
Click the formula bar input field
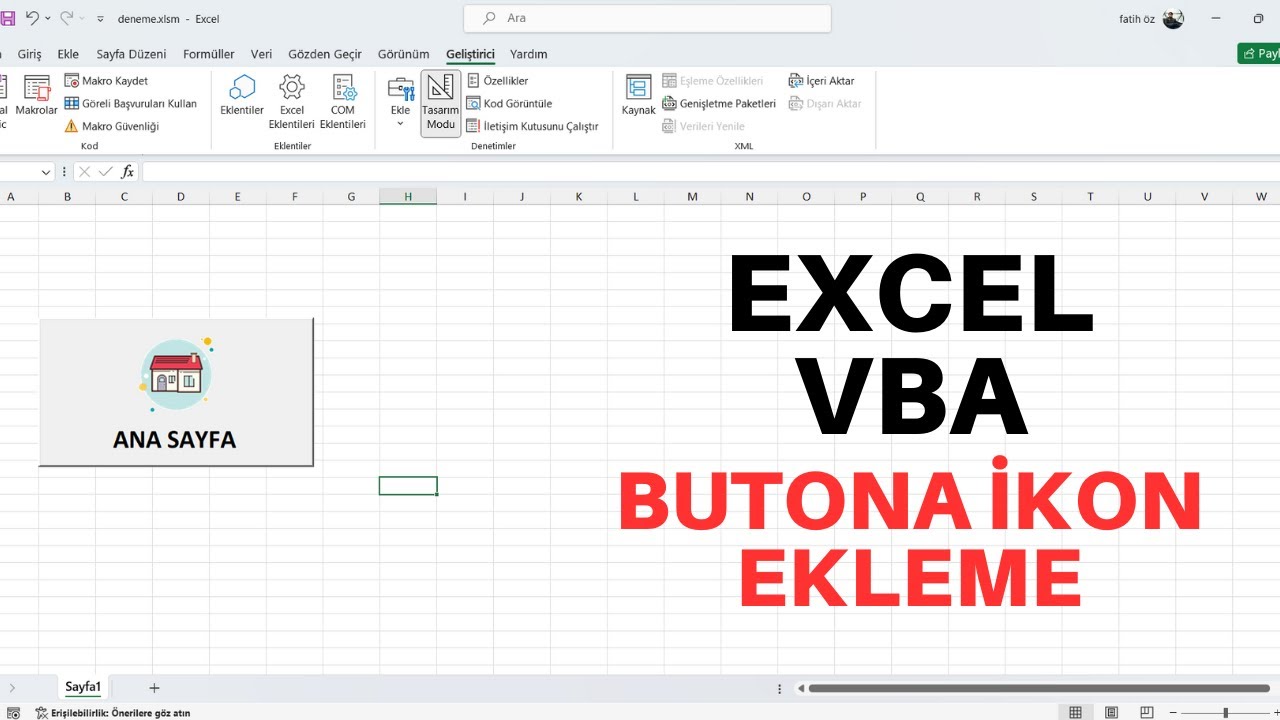(710, 172)
